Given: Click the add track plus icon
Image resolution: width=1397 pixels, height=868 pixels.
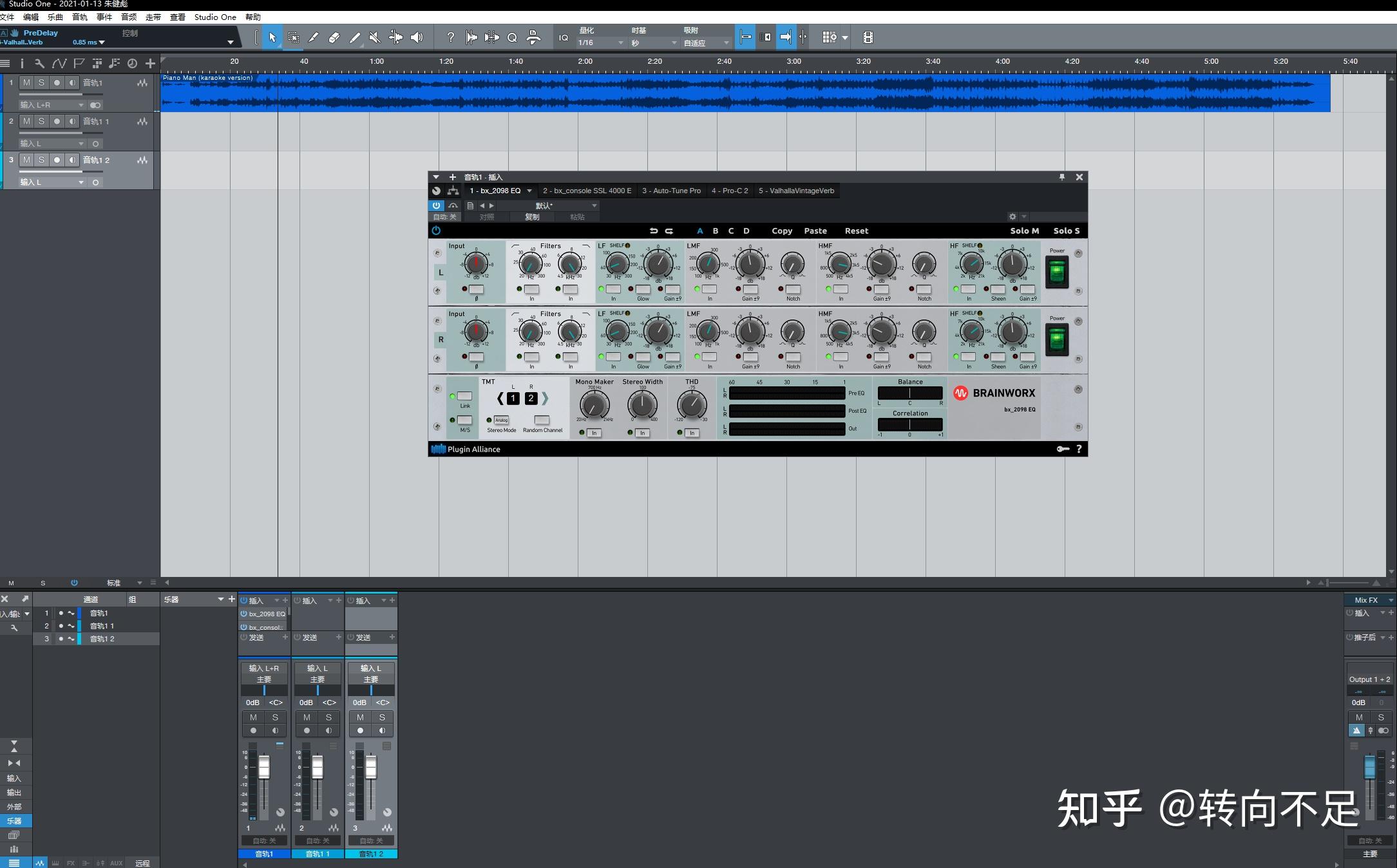Looking at the screenshot, I should (x=150, y=63).
